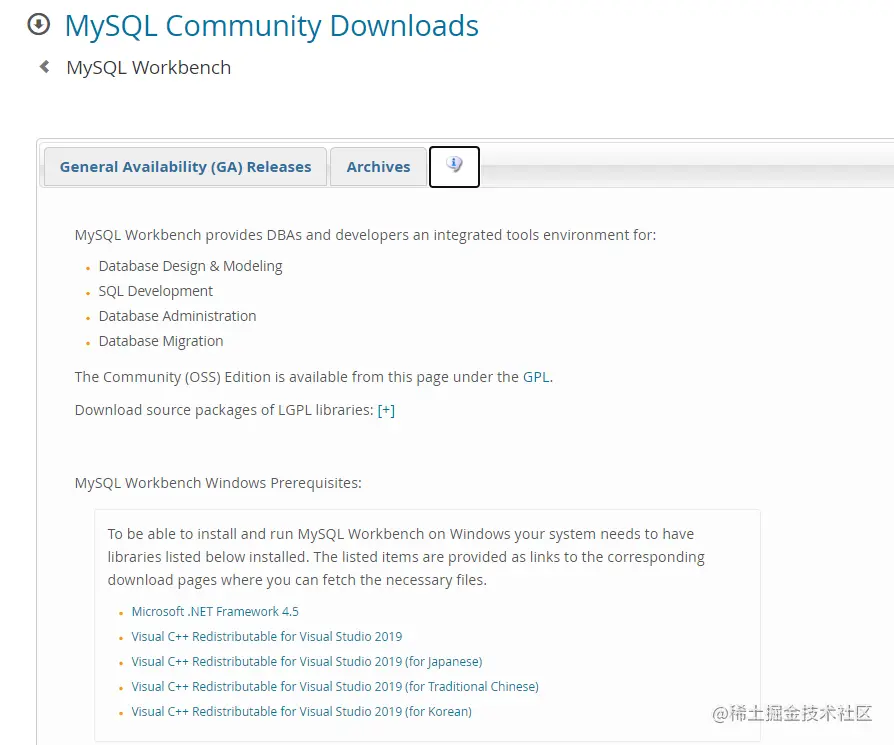
Task: Click the back chevron next to MySQL Workbench
Action: pos(44,67)
